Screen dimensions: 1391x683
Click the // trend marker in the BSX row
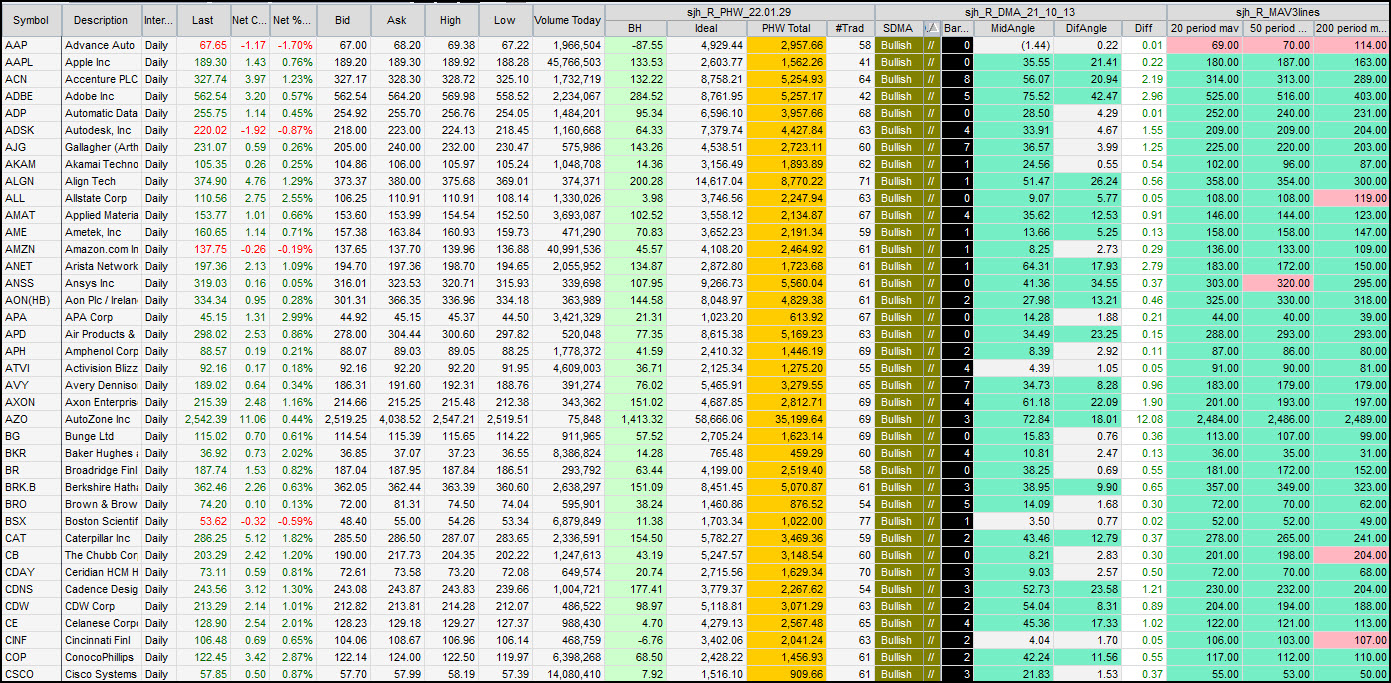click(x=931, y=521)
